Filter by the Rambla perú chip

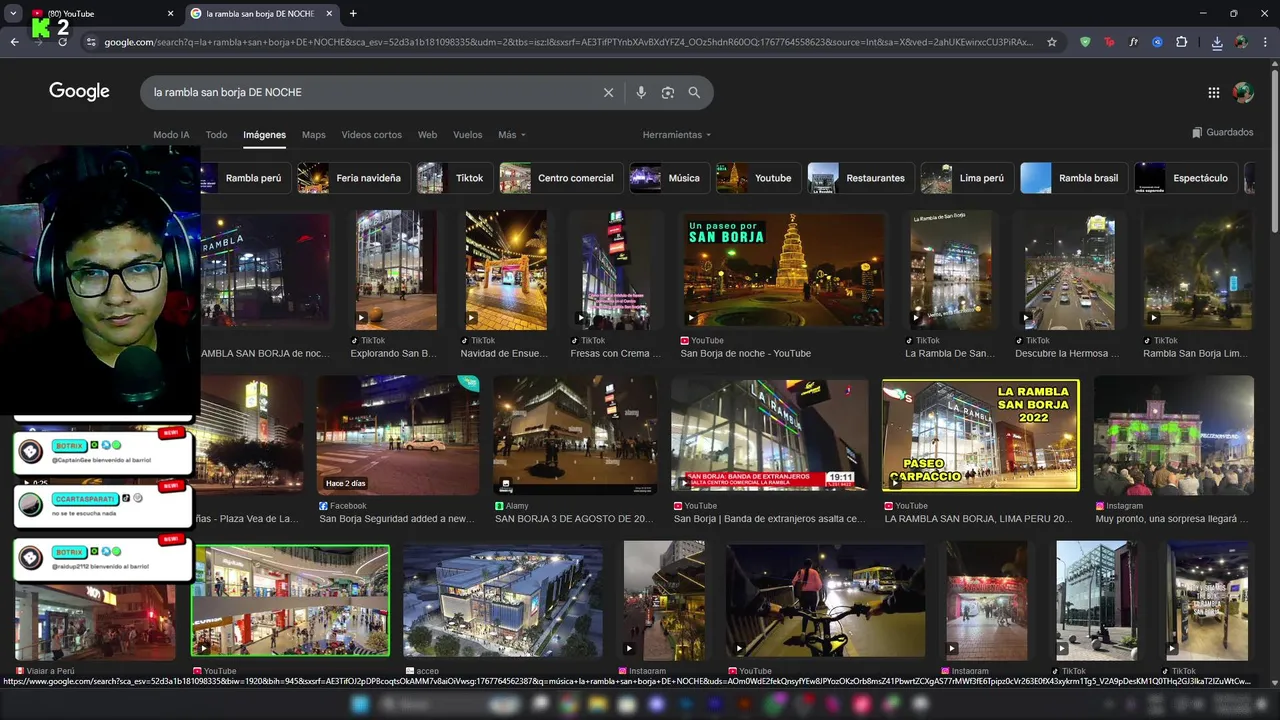click(246, 178)
